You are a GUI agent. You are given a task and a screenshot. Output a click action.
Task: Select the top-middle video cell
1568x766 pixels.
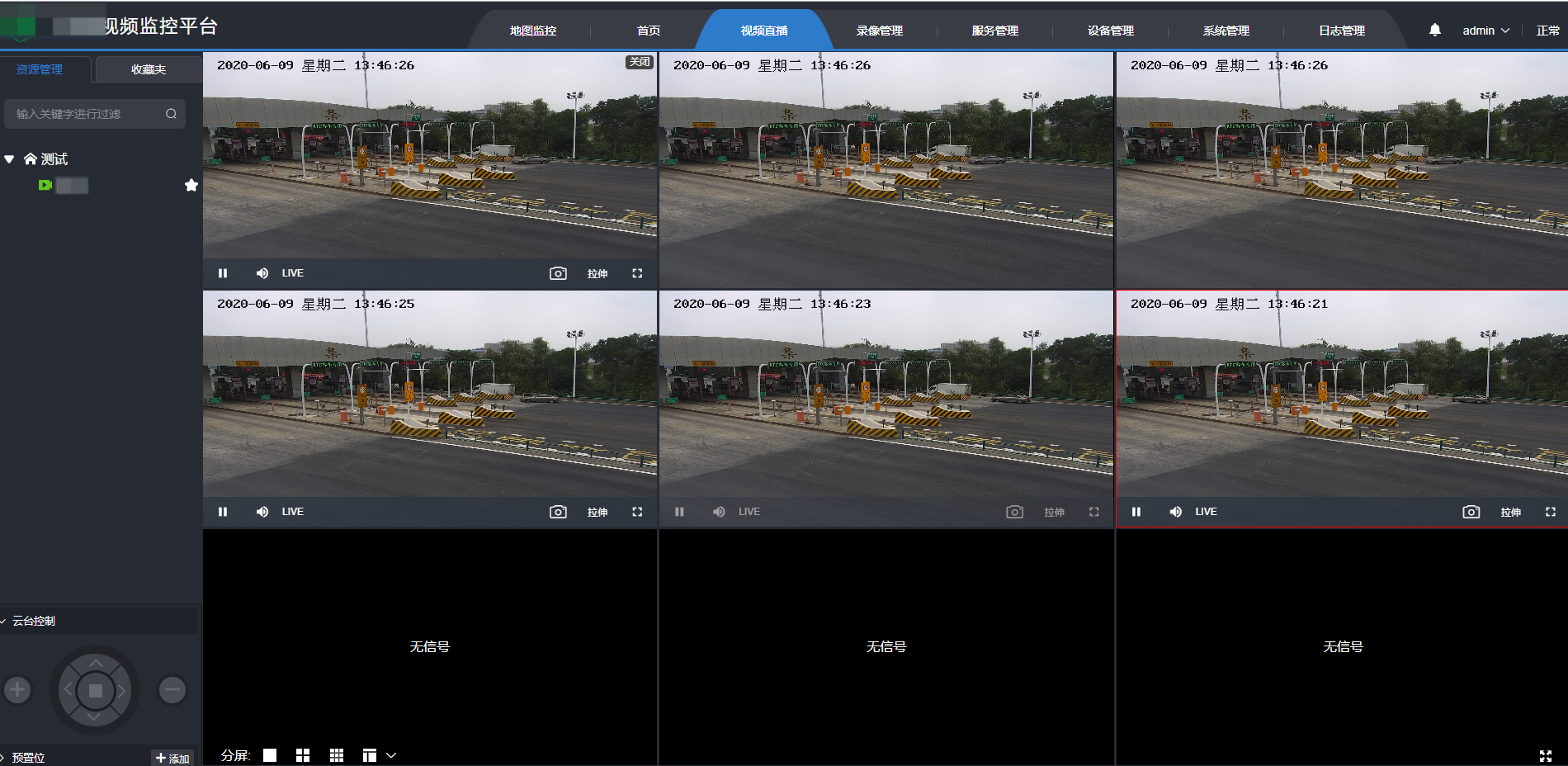(x=886, y=170)
